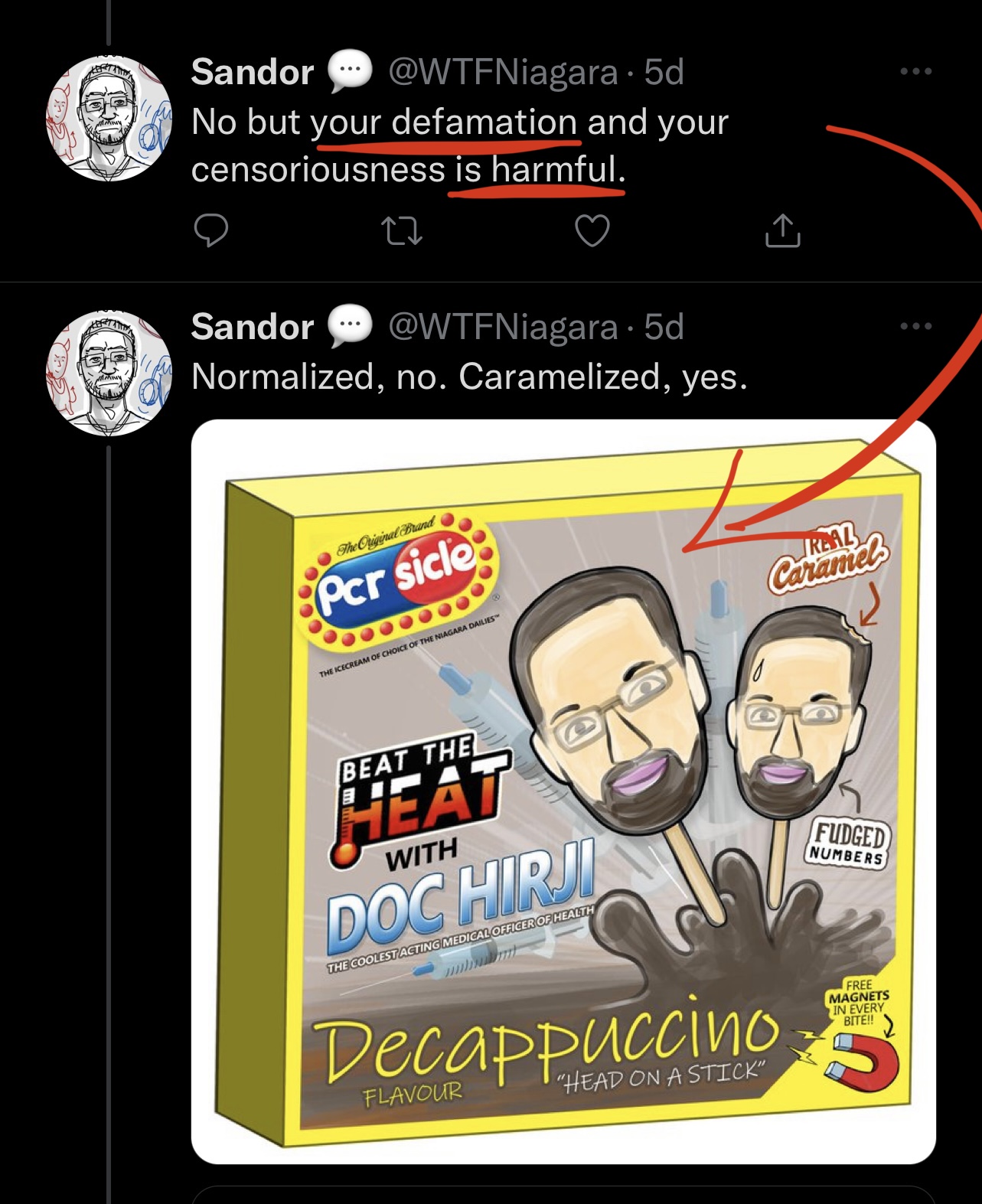Click the 5d timestamp on the Caramelized tweet
Screen dimensions: 982x1204
pyautogui.click(x=664, y=328)
